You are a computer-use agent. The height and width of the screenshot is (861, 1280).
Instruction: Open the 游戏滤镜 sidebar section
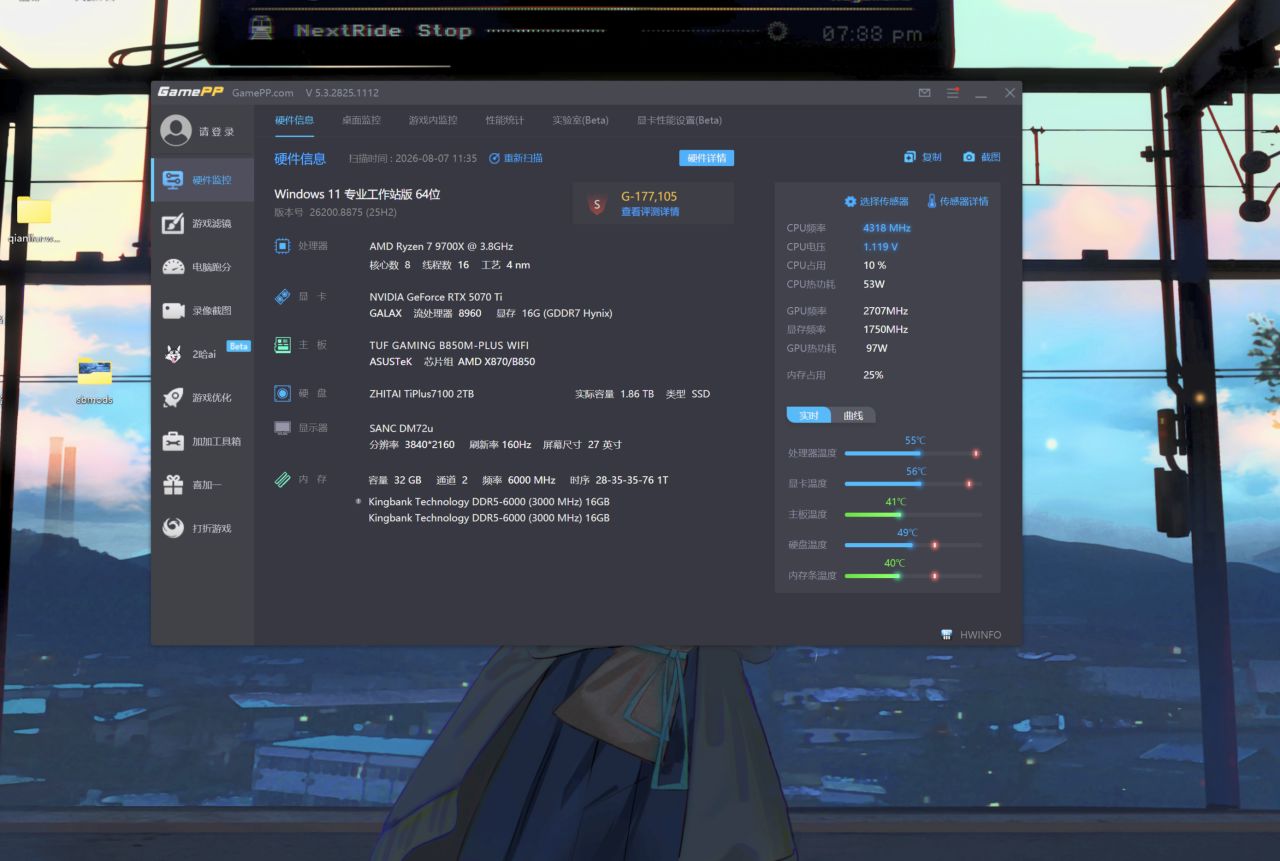click(x=202, y=223)
